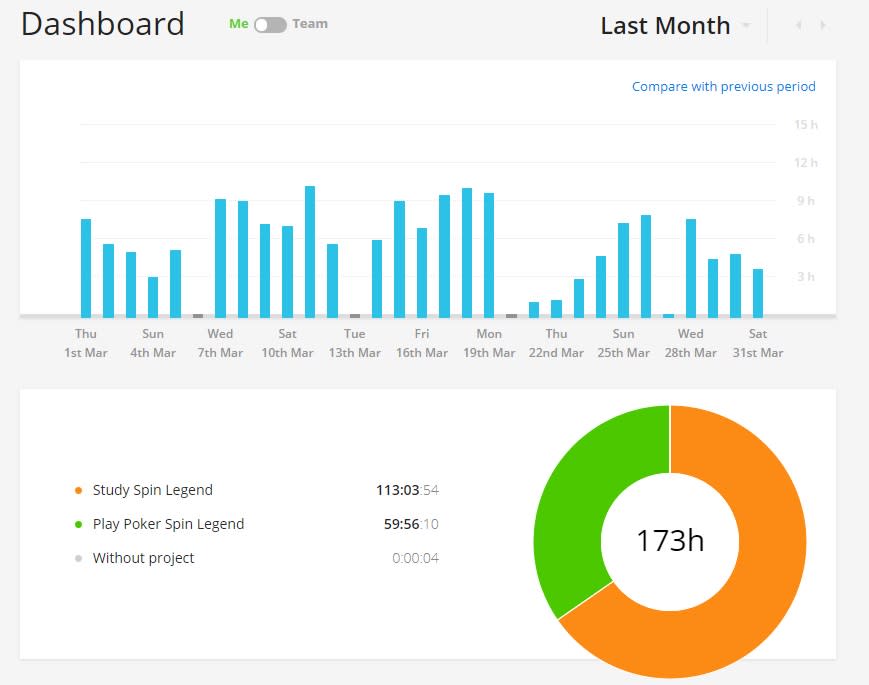Image resolution: width=869 pixels, height=685 pixels.
Task: Open the Study Spin Legend project entry
Action: [x=152, y=490]
